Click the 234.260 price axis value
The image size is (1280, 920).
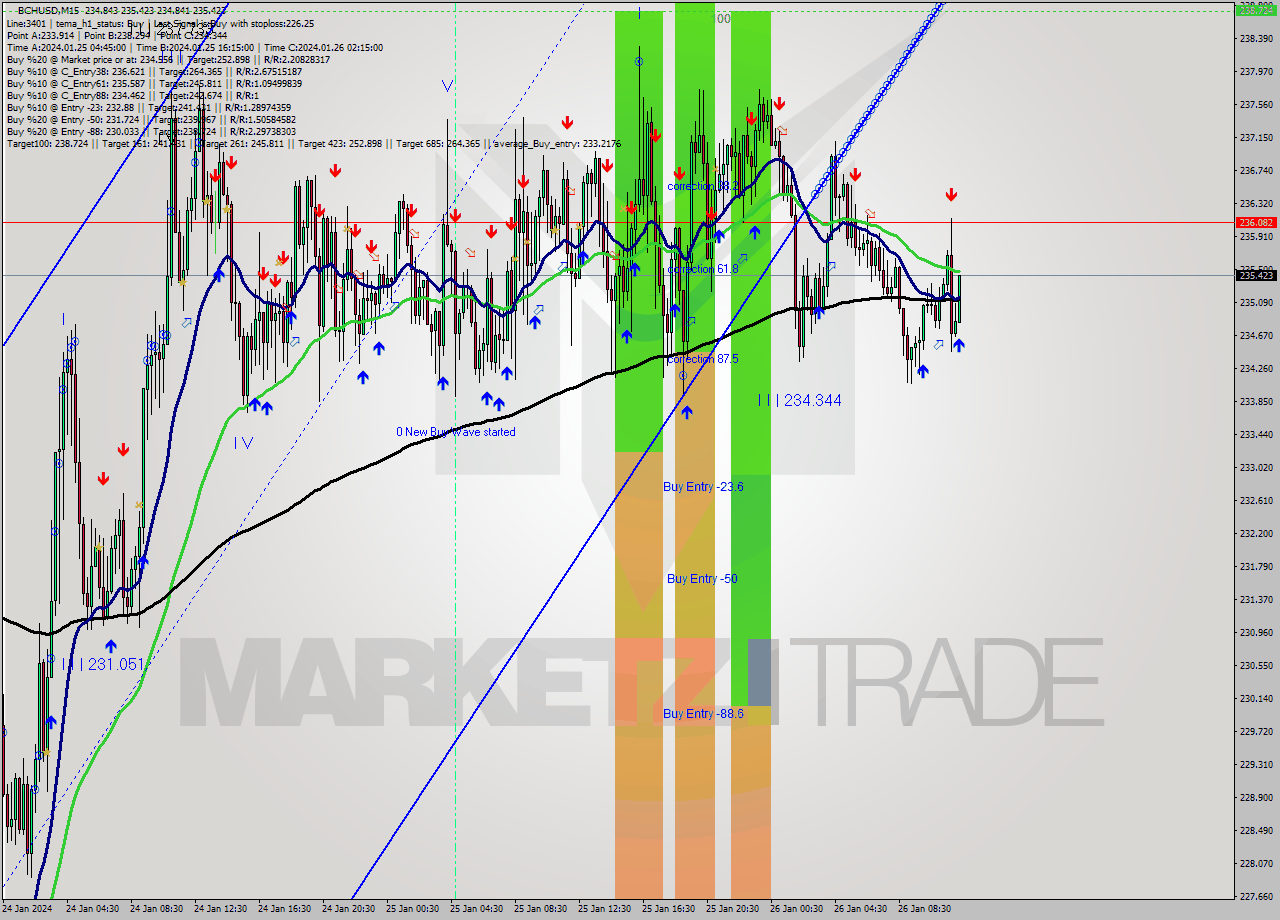1256,368
